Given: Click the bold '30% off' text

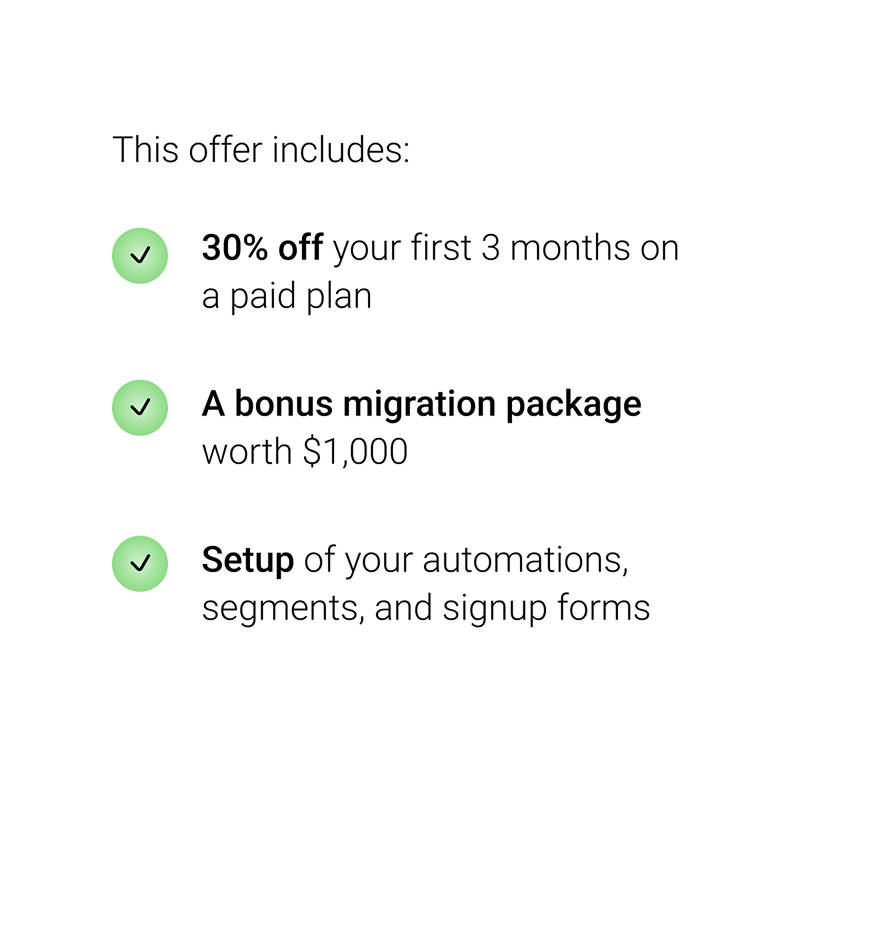Looking at the screenshot, I should pos(262,247).
